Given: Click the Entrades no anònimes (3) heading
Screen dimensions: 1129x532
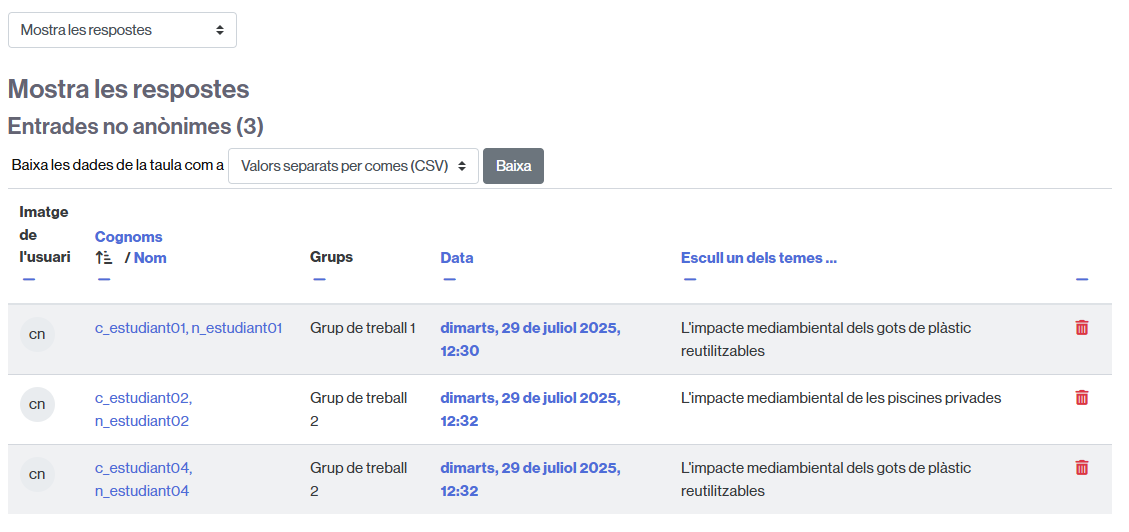Looking at the screenshot, I should pos(136,127).
